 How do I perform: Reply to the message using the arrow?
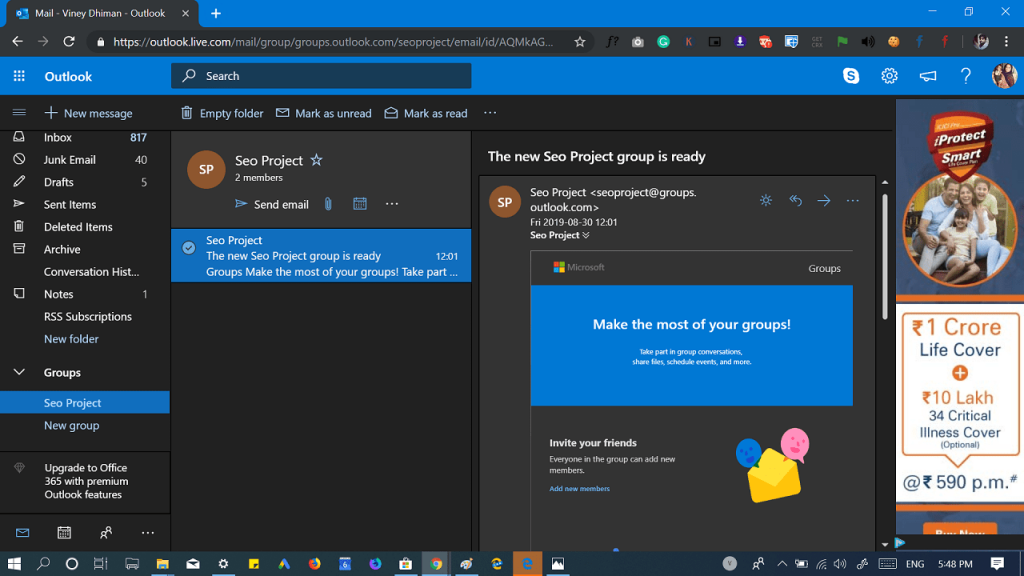[795, 200]
